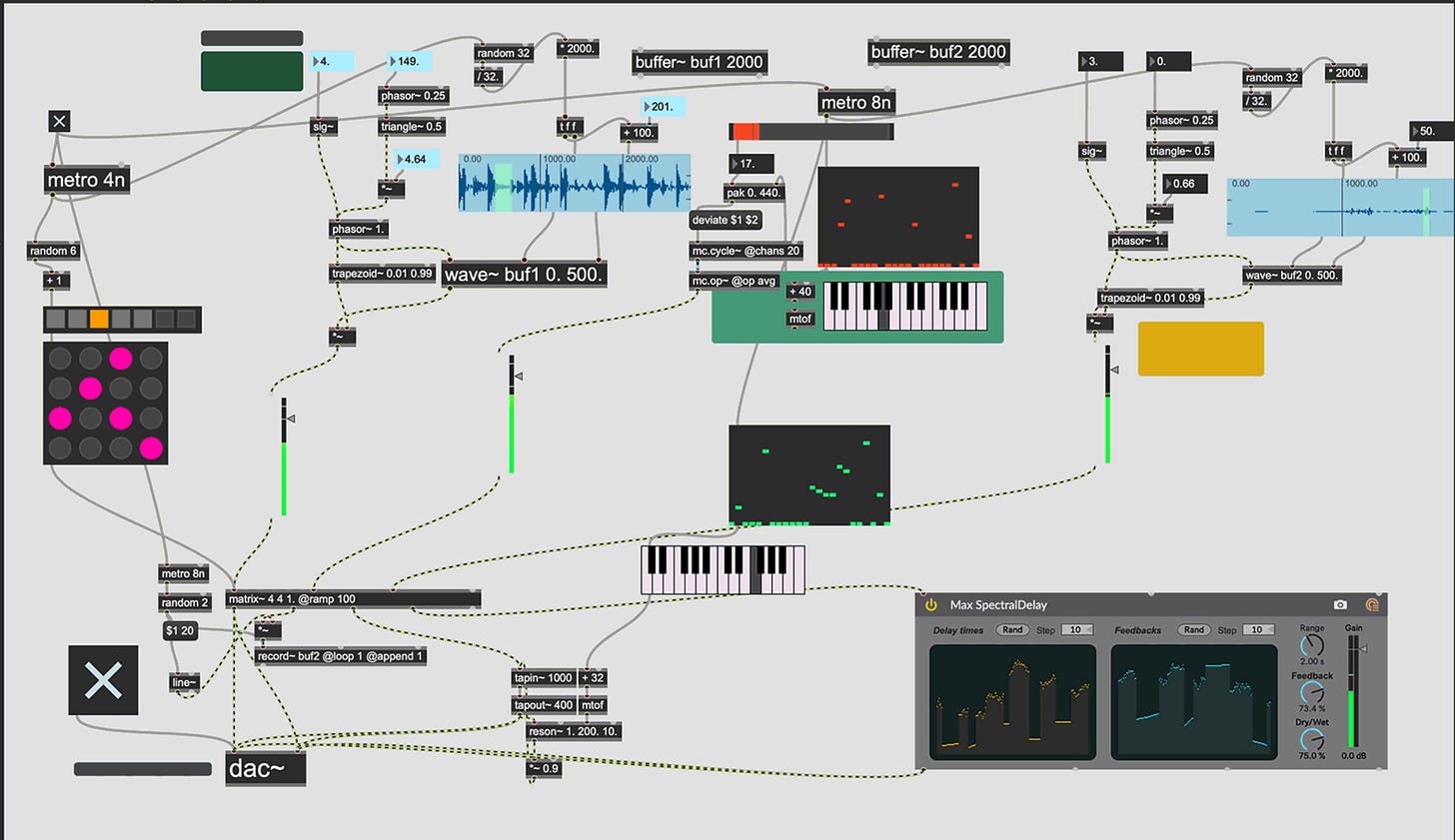Select the metro 4n object
Screen dimensions: 1455x840
(87, 180)
